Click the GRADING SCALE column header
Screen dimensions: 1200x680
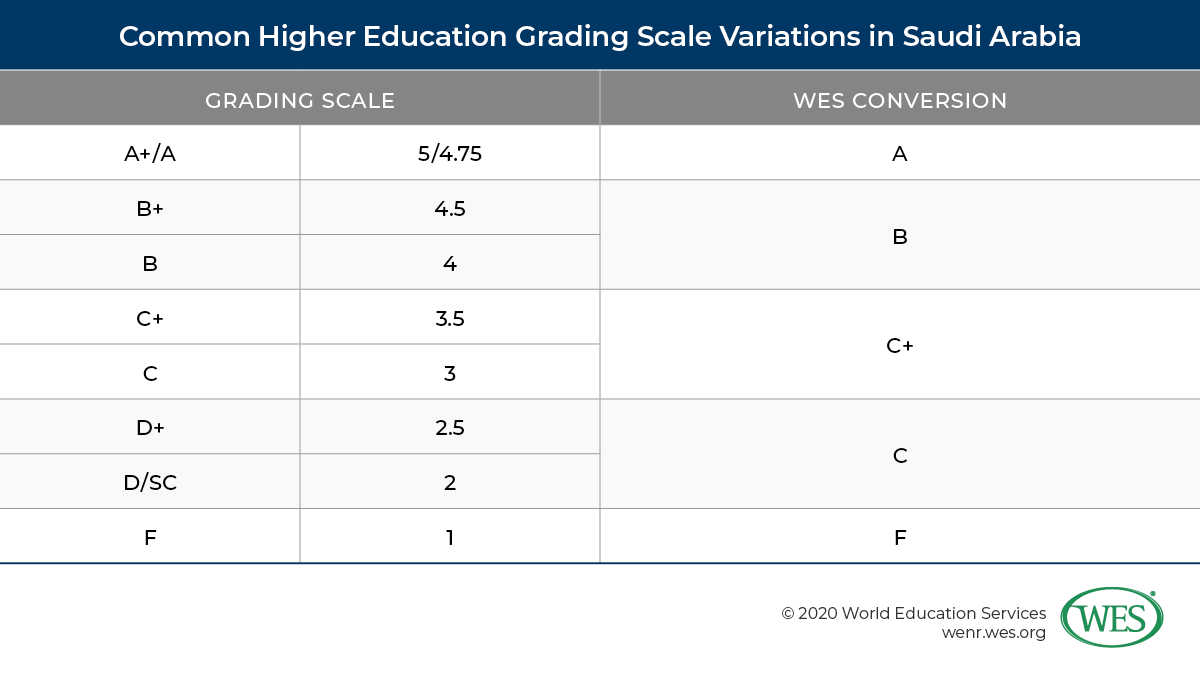(x=300, y=100)
